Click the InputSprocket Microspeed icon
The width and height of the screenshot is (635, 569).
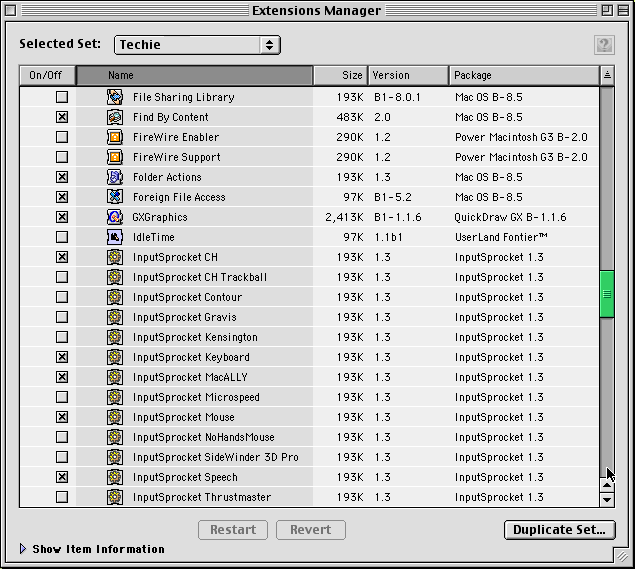(x=115, y=397)
